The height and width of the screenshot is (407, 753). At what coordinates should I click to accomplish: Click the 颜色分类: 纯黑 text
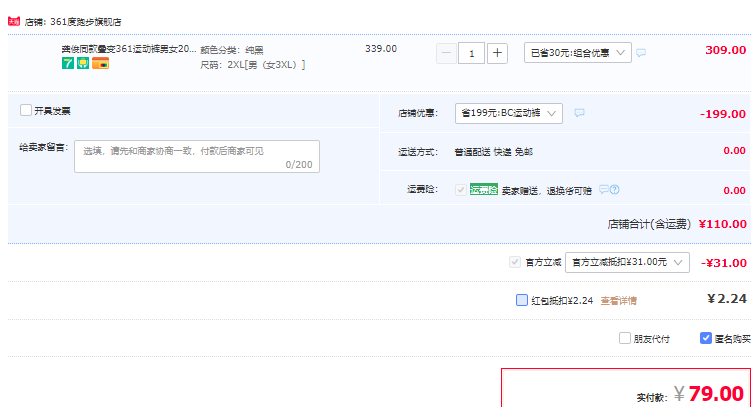tap(232, 50)
